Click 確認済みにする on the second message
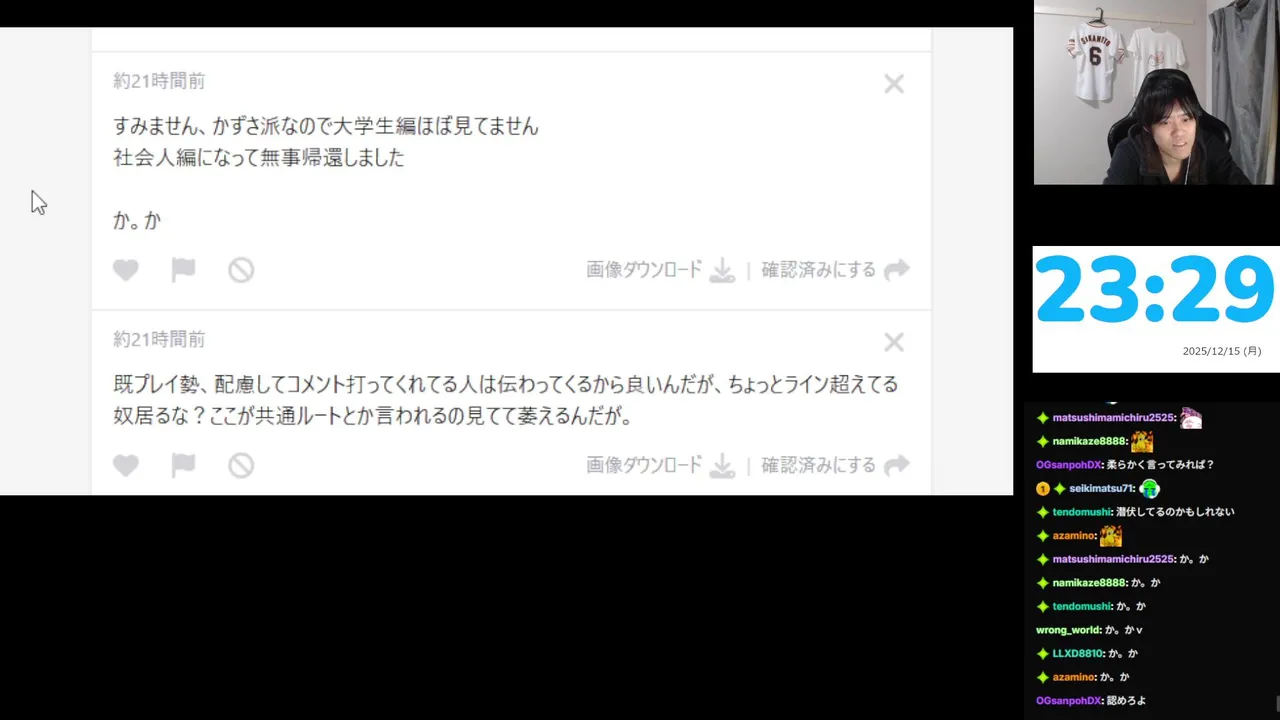The width and height of the screenshot is (1280, 720). (818, 465)
